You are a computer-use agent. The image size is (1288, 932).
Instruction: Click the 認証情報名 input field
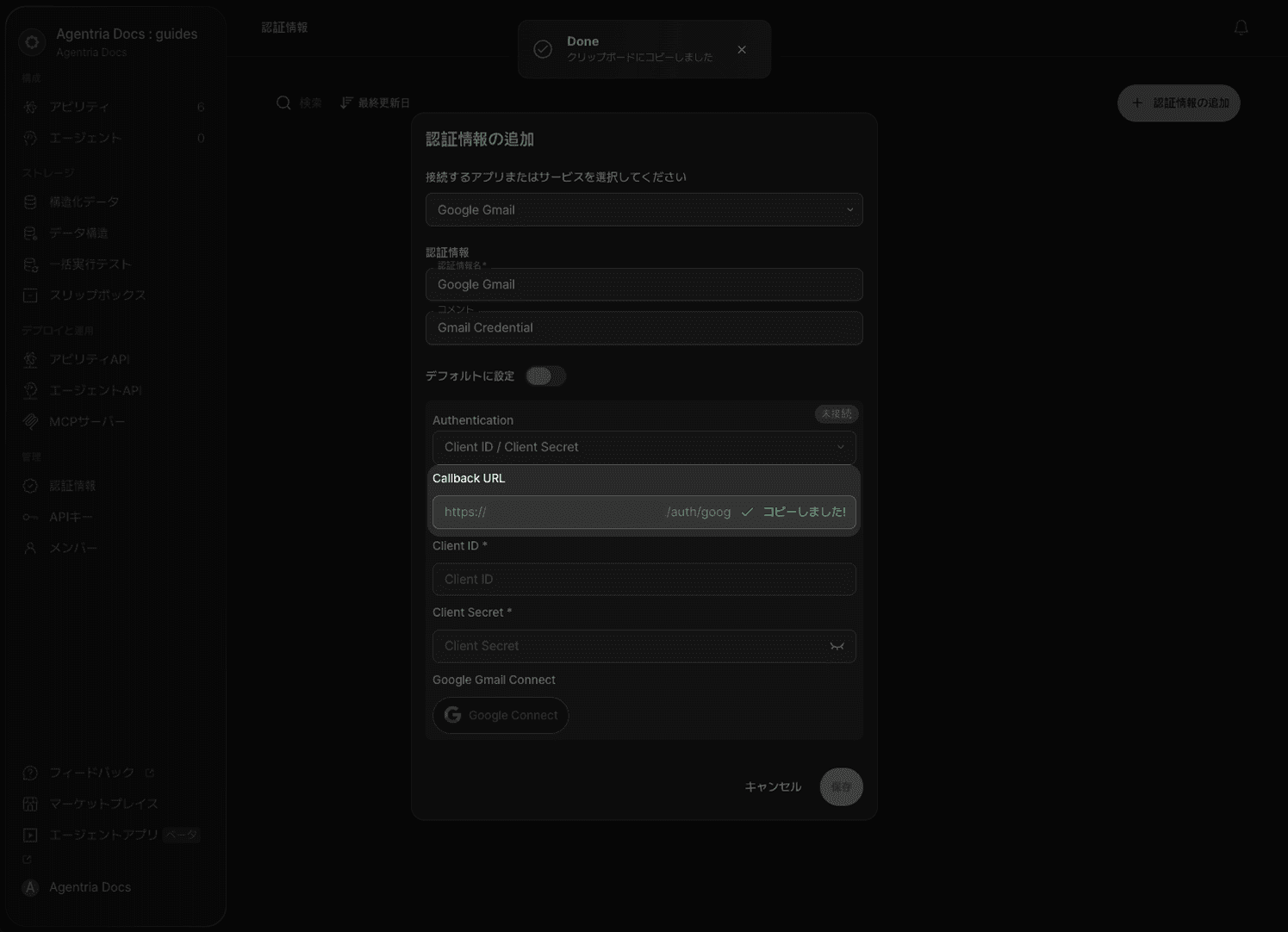click(x=644, y=284)
